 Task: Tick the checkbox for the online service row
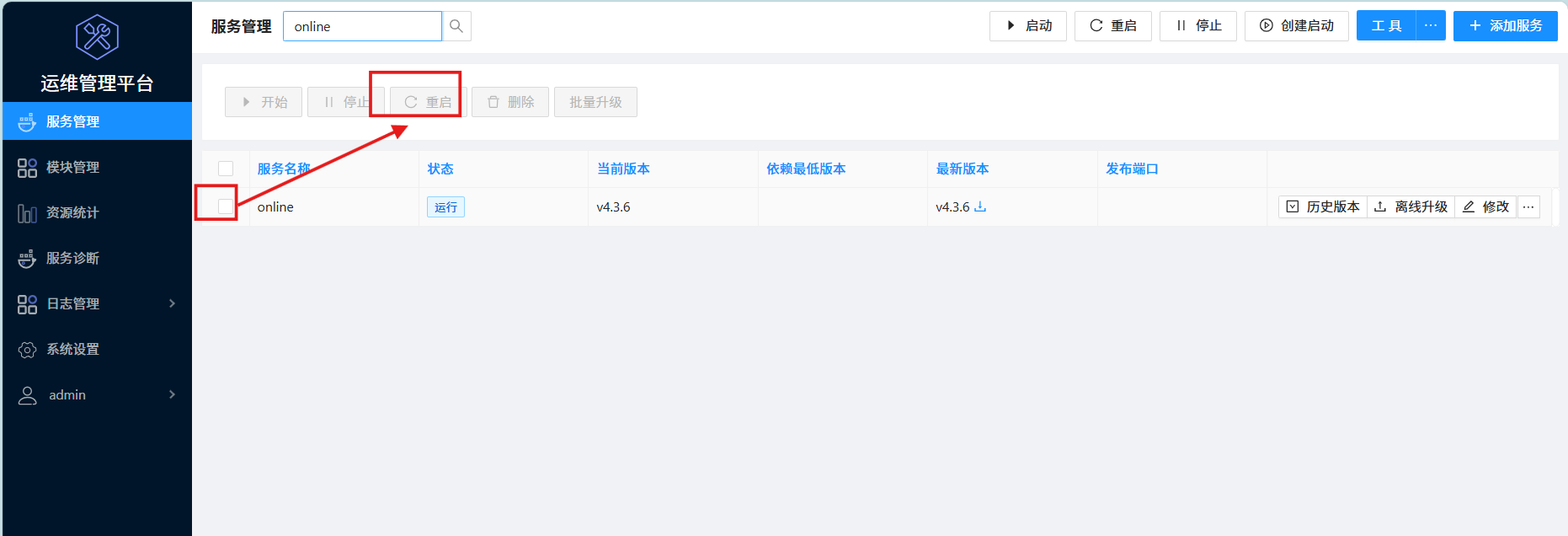[225, 206]
